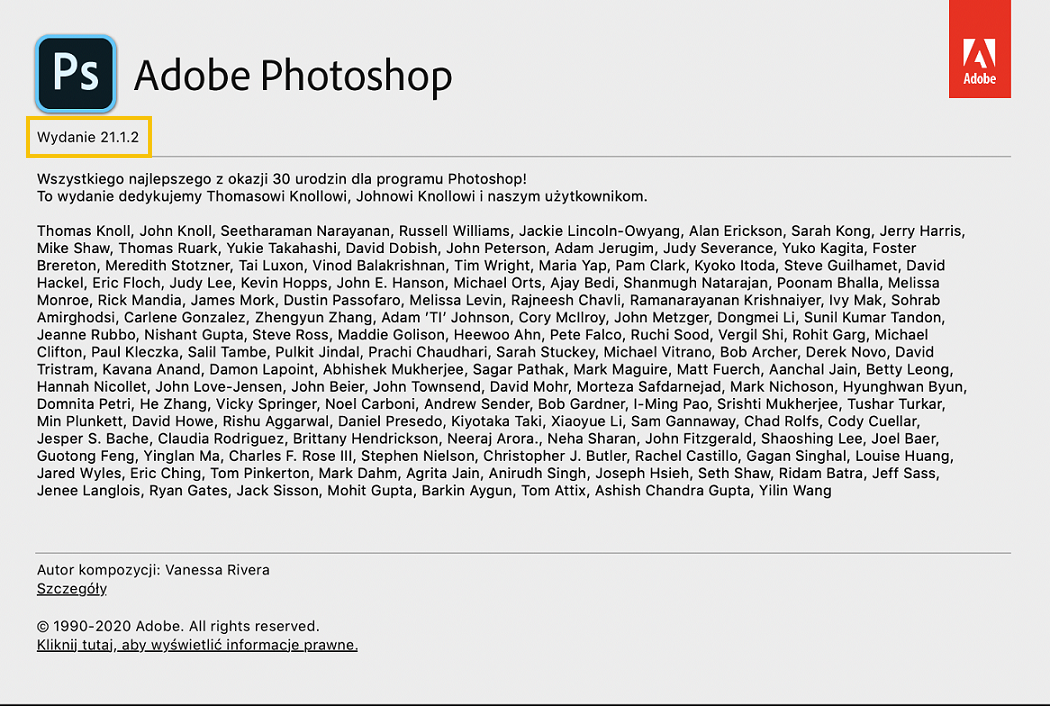The image size is (1050, 706).
Task: Click the credit 'Autor kompozycji: Vanessa Rivera'
Action: coord(152,569)
